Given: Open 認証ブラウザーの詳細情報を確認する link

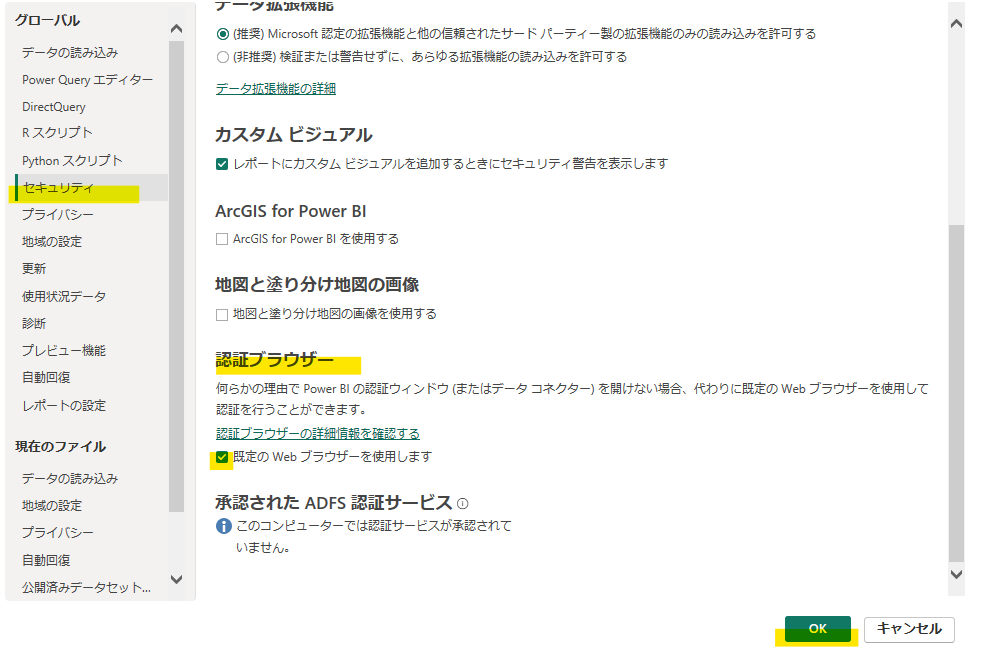Looking at the screenshot, I should 318,433.
